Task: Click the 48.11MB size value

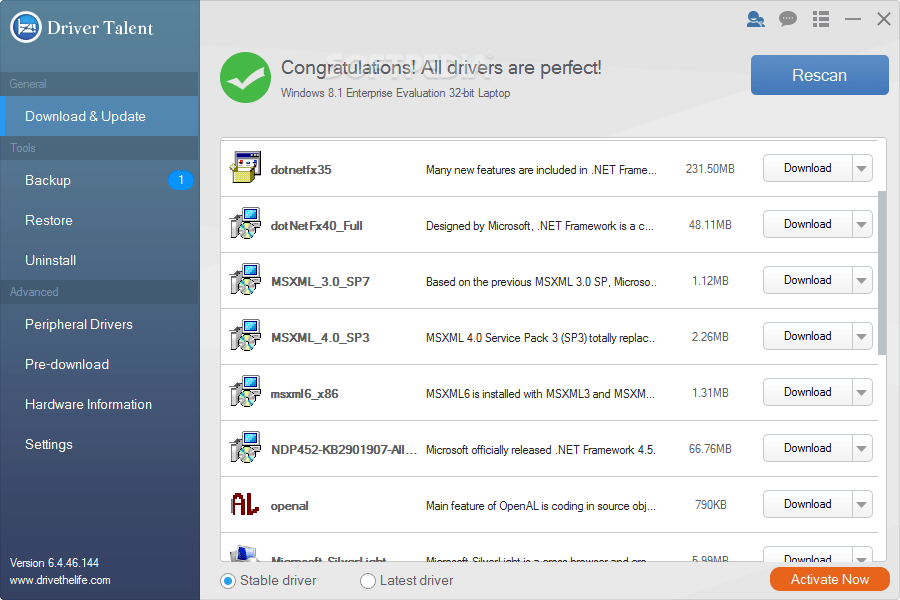Action: [710, 225]
